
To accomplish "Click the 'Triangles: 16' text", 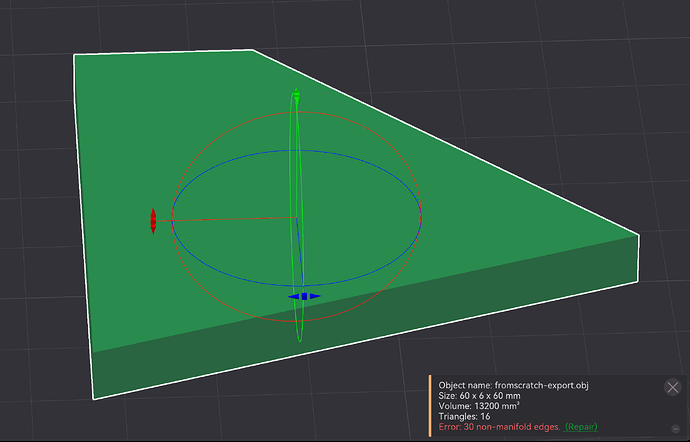I will tap(464, 416).
